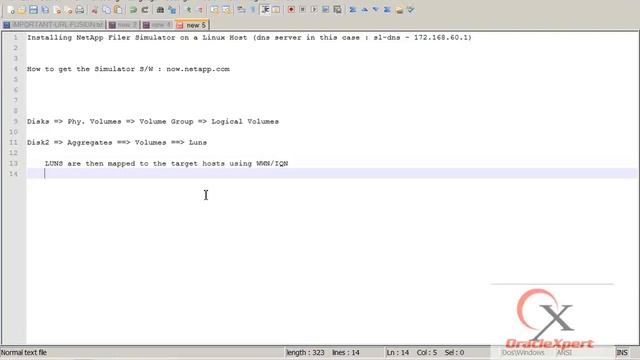Select the active new 5 tab

[192, 25]
